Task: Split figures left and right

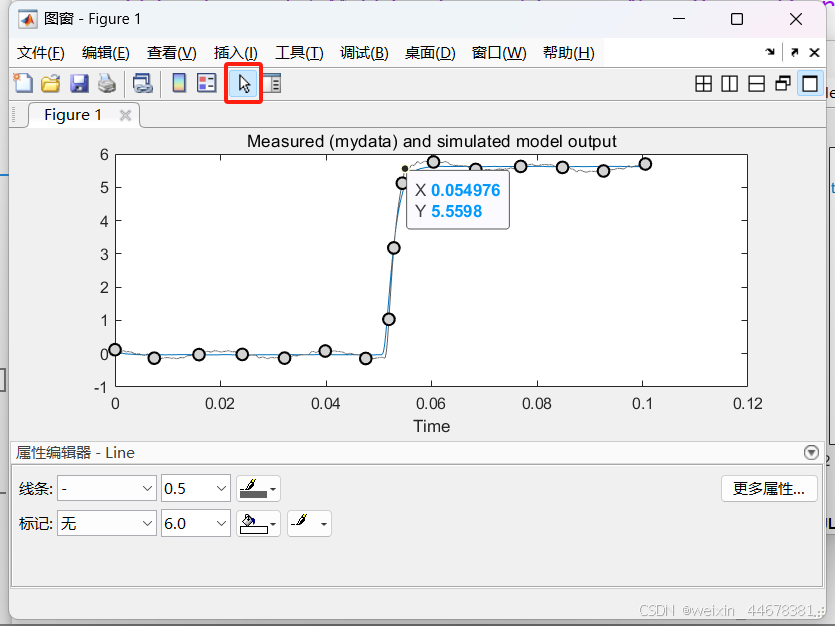Action: click(x=730, y=84)
